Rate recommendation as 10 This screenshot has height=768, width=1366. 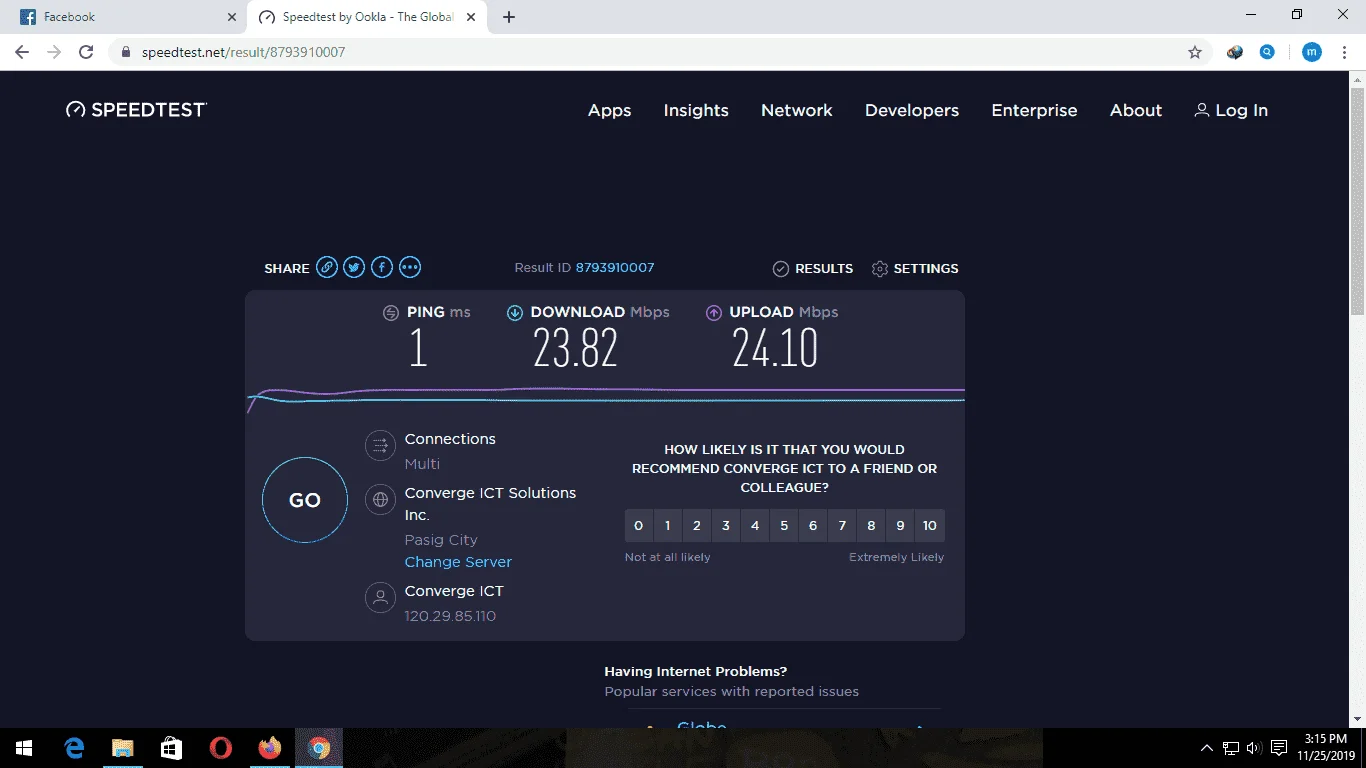[930, 526]
